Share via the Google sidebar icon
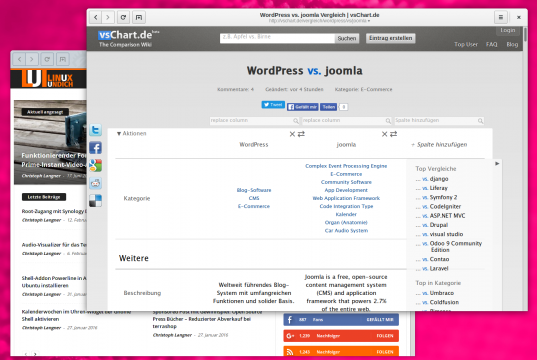Screen dimensions: 537x360 coord(96,165)
